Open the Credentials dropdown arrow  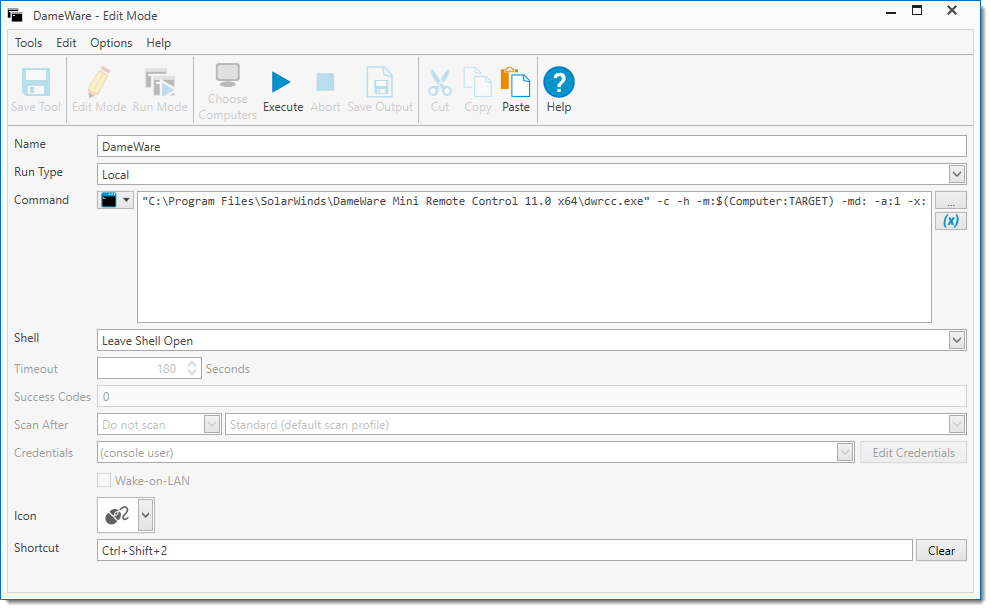point(844,452)
